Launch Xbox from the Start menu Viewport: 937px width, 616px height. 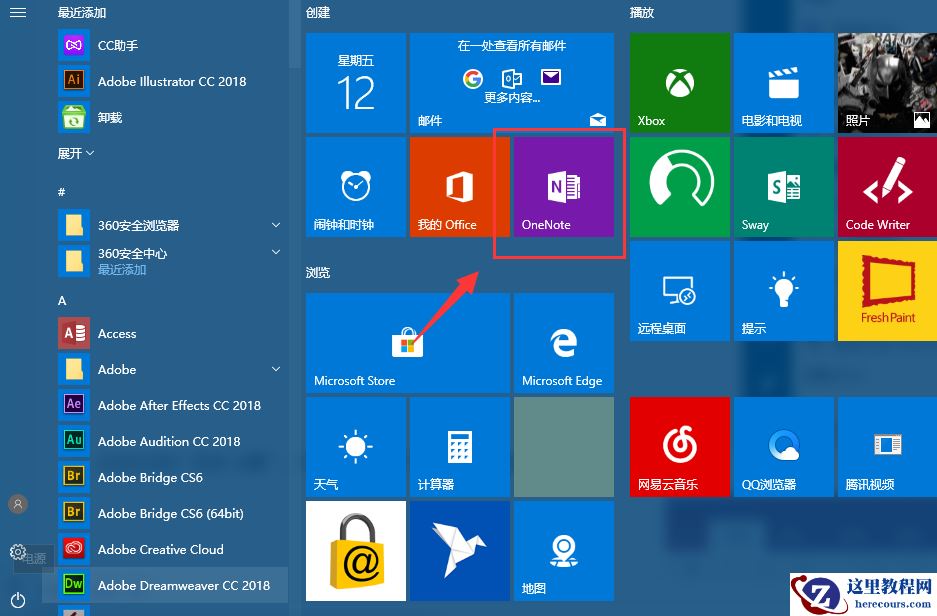679,82
